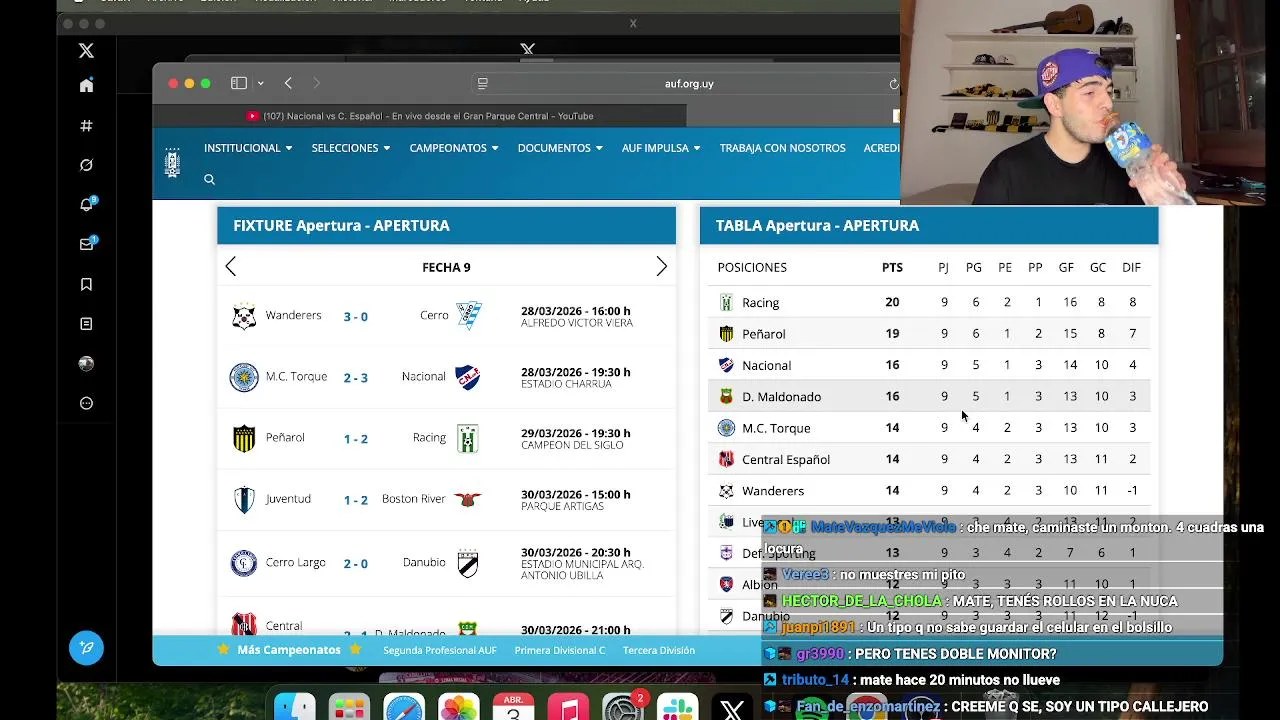
Task: Open Calendar from the Dock
Action: click(513, 707)
